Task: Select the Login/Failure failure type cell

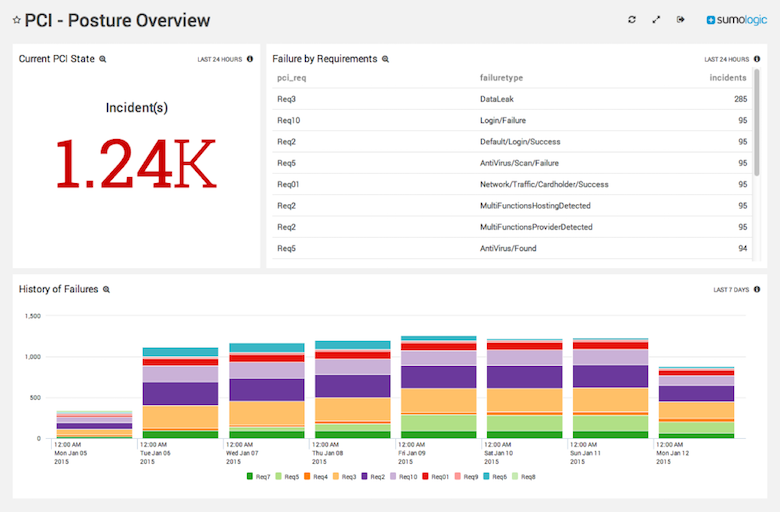Action: click(502, 120)
